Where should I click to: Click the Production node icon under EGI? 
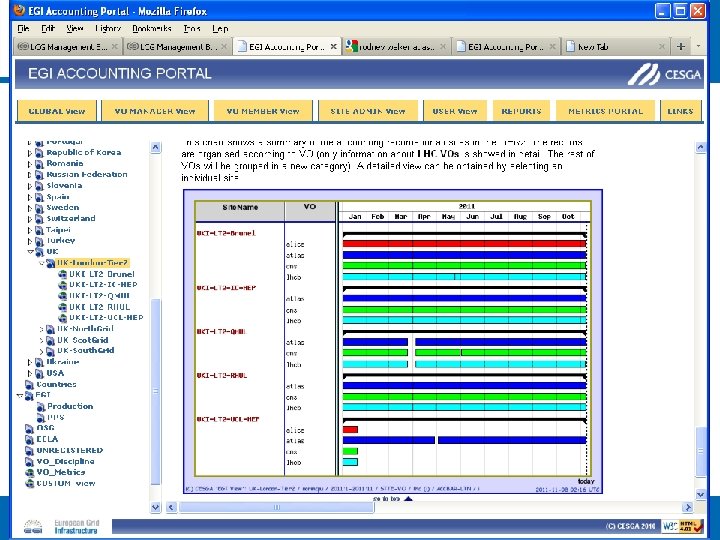pos(41,407)
